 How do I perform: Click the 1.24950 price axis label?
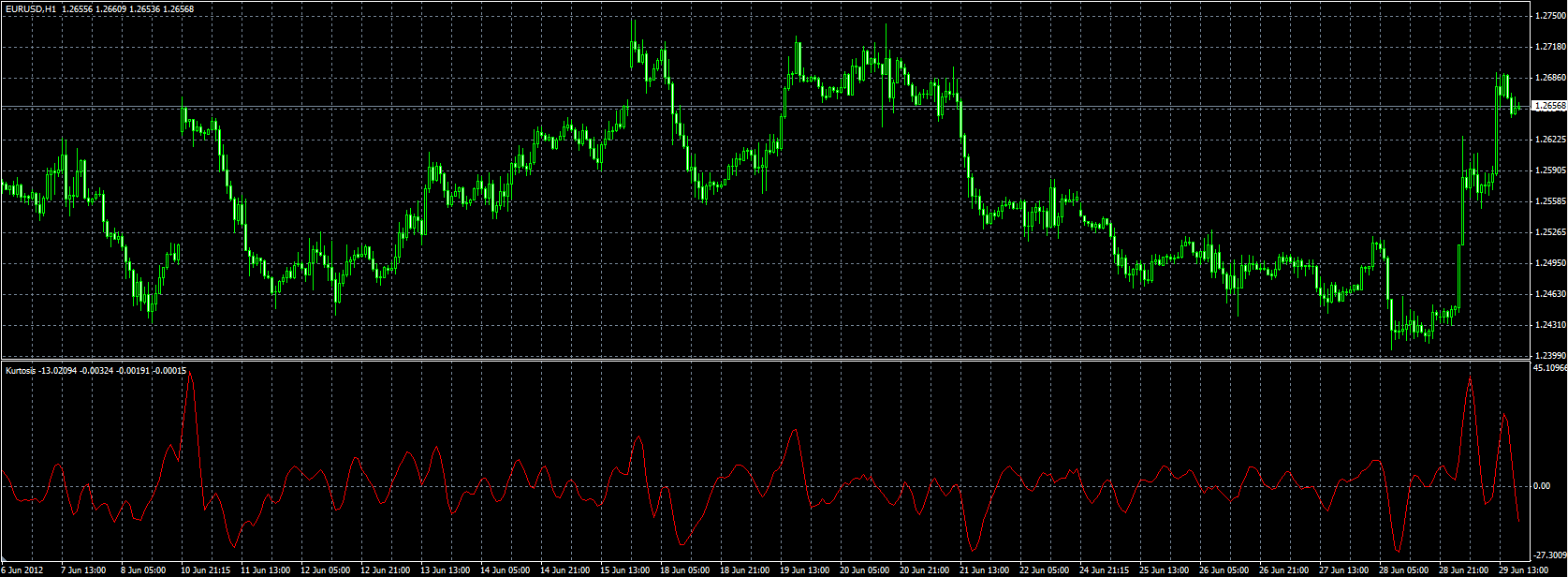pyautogui.click(x=1551, y=263)
